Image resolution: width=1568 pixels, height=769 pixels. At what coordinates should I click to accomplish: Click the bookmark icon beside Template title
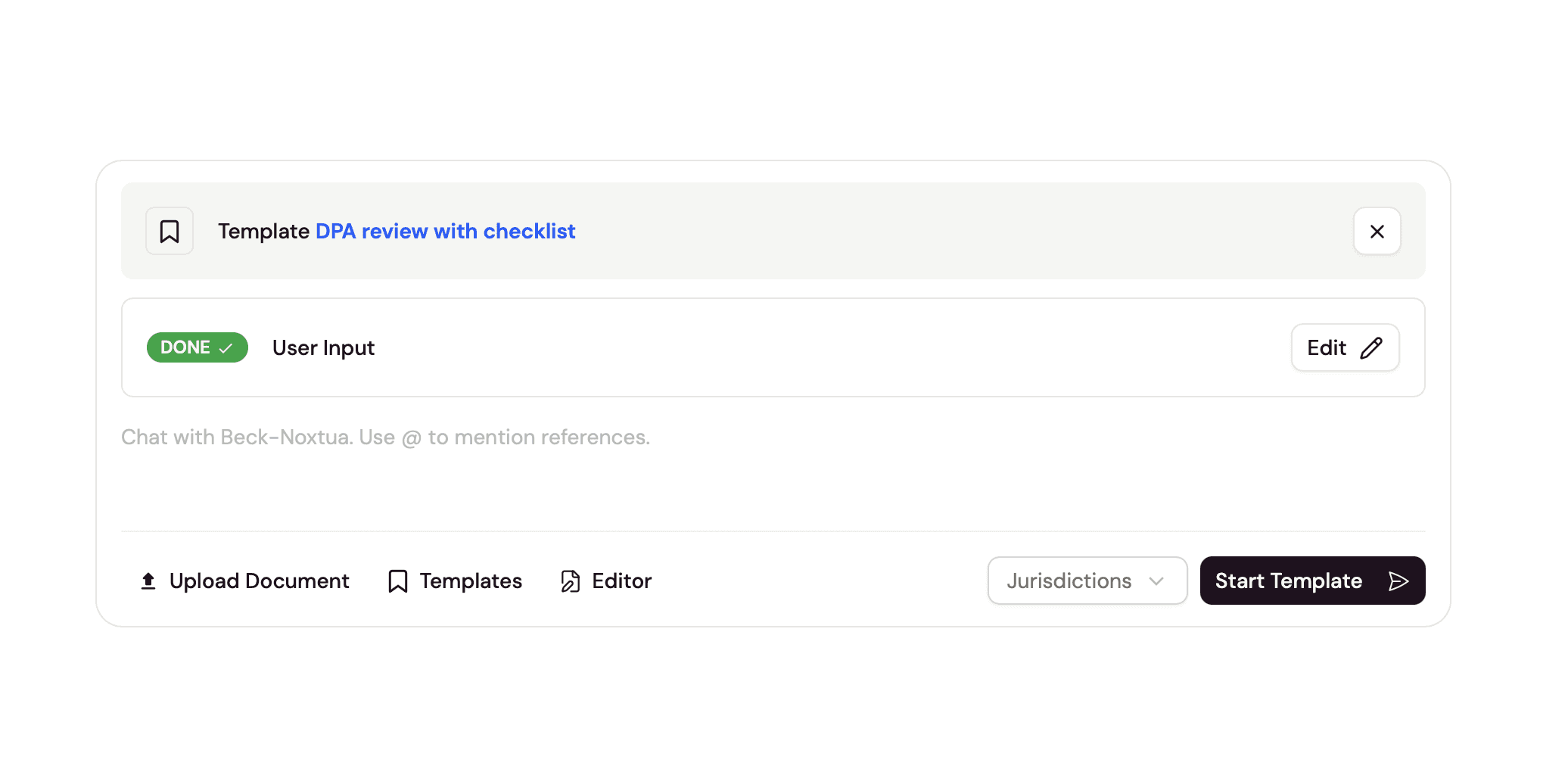tap(170, 231)
